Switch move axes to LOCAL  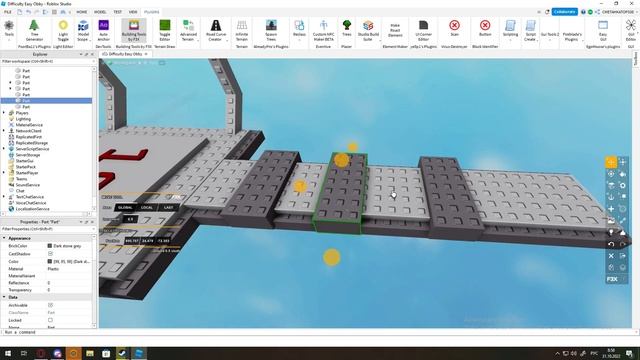tap(147, 207)
